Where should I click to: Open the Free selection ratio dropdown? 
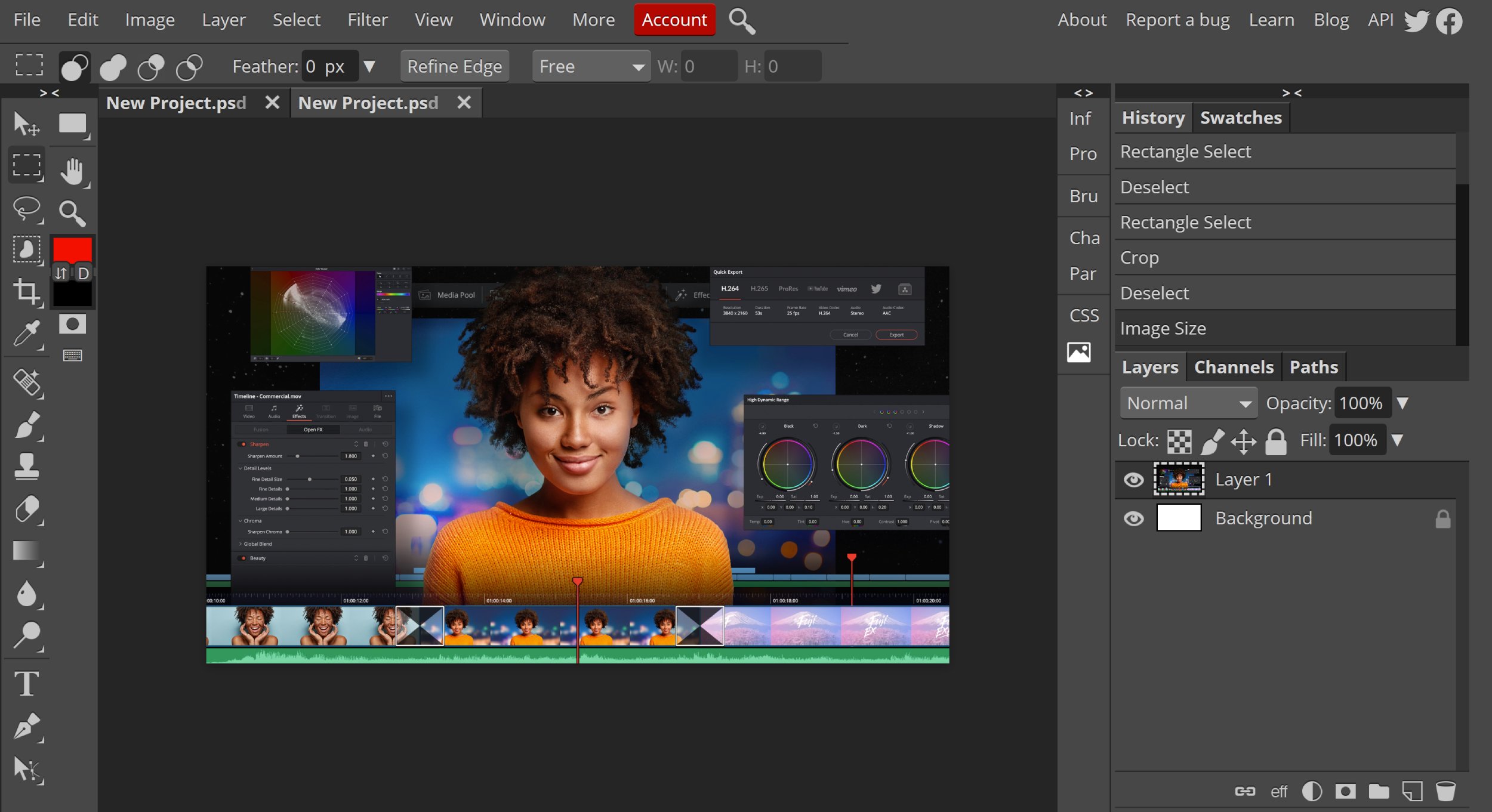coord(591,66)
